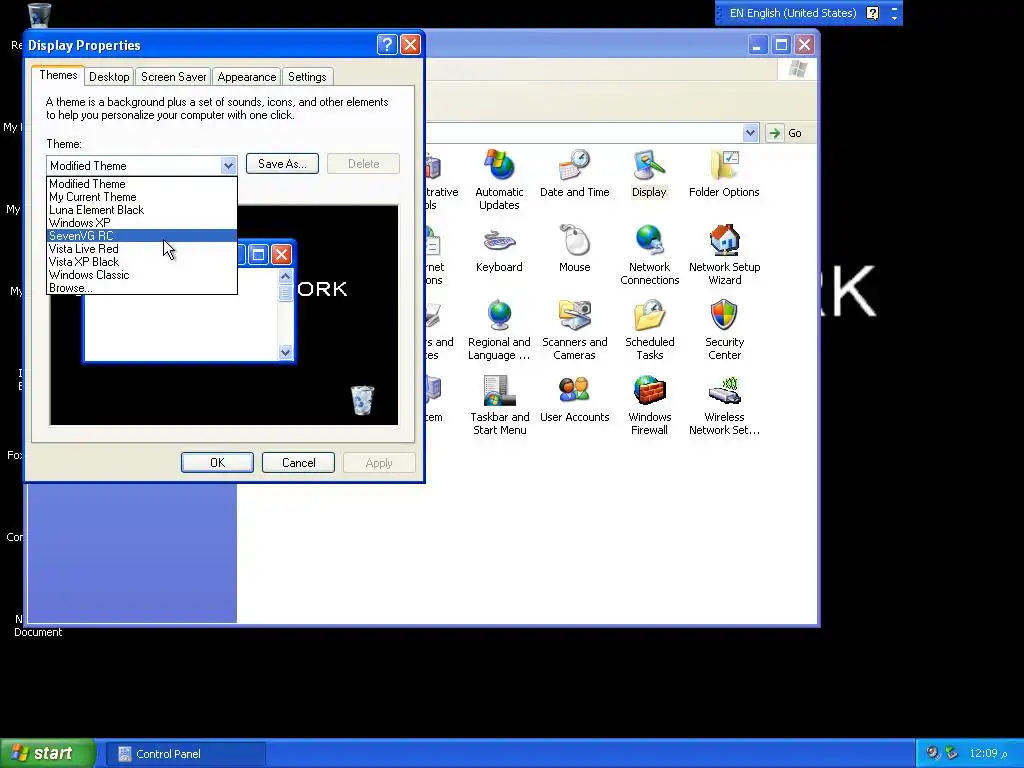
Task: Select the Themes tab
Action: pyautogui.click(x=58, y=75)
